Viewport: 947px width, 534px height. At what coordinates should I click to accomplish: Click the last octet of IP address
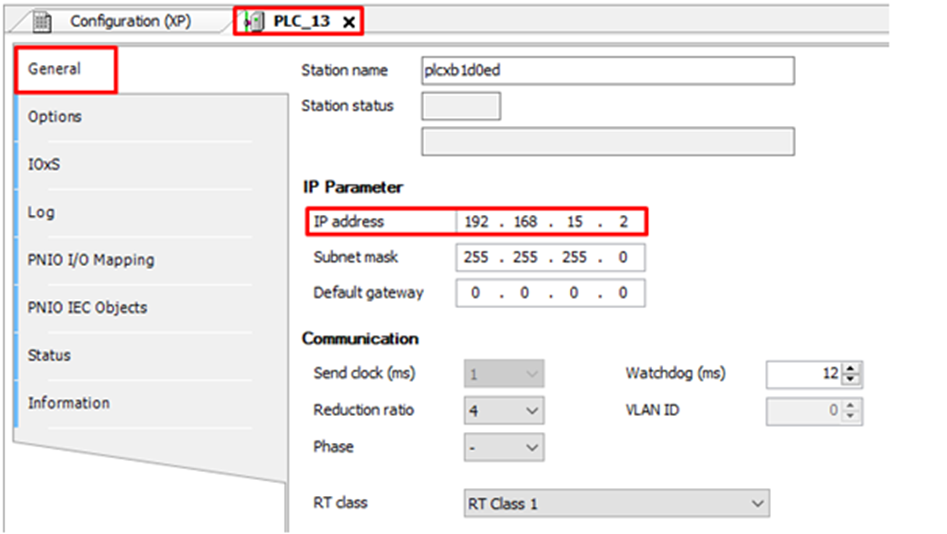pyautogui.click(x=623, y=222)
